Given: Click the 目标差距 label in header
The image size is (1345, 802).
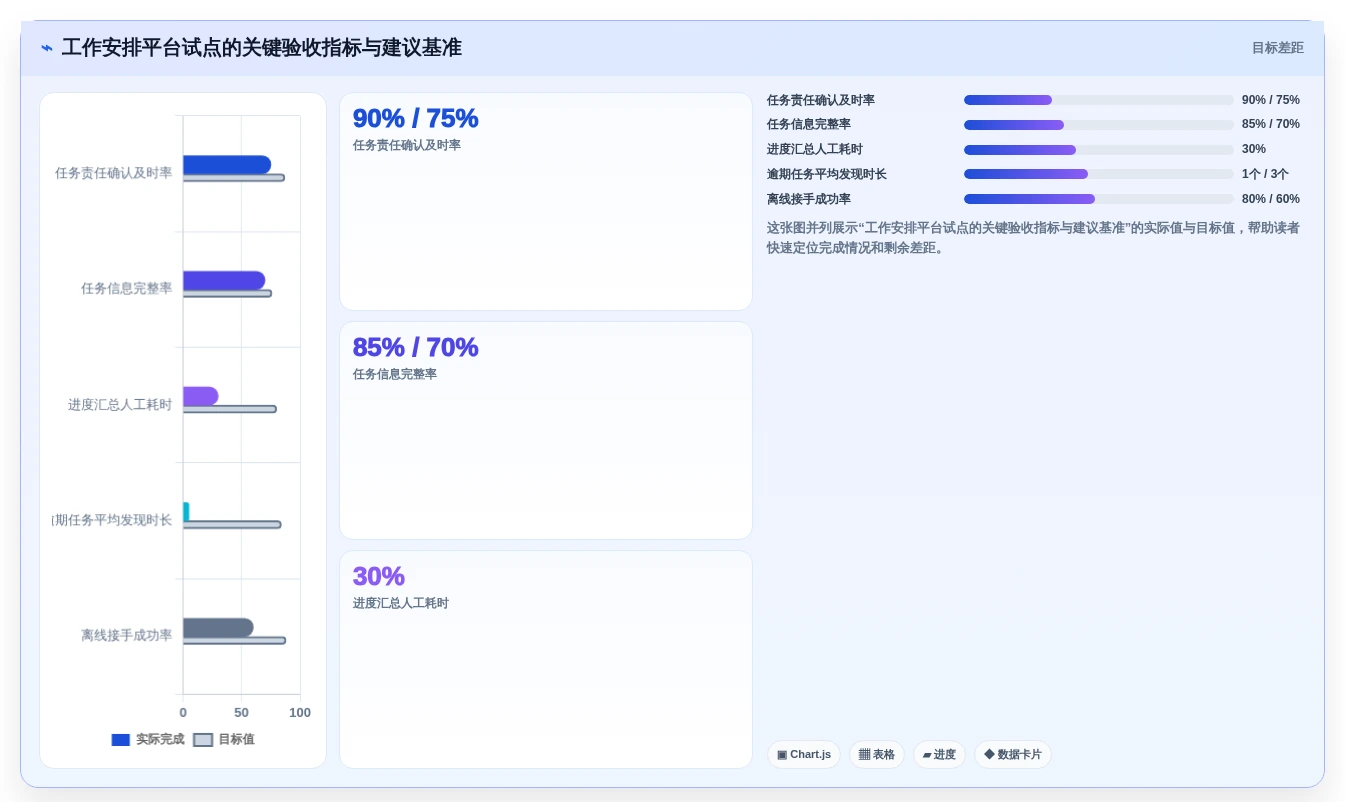Looking at the screenshot, I should pos(1277,48).
